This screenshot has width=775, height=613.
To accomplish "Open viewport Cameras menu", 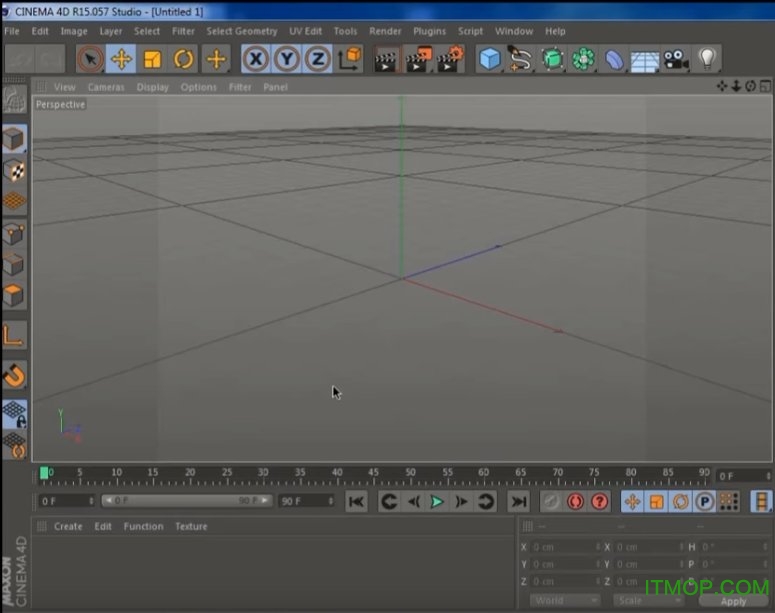I will point(106,87).
